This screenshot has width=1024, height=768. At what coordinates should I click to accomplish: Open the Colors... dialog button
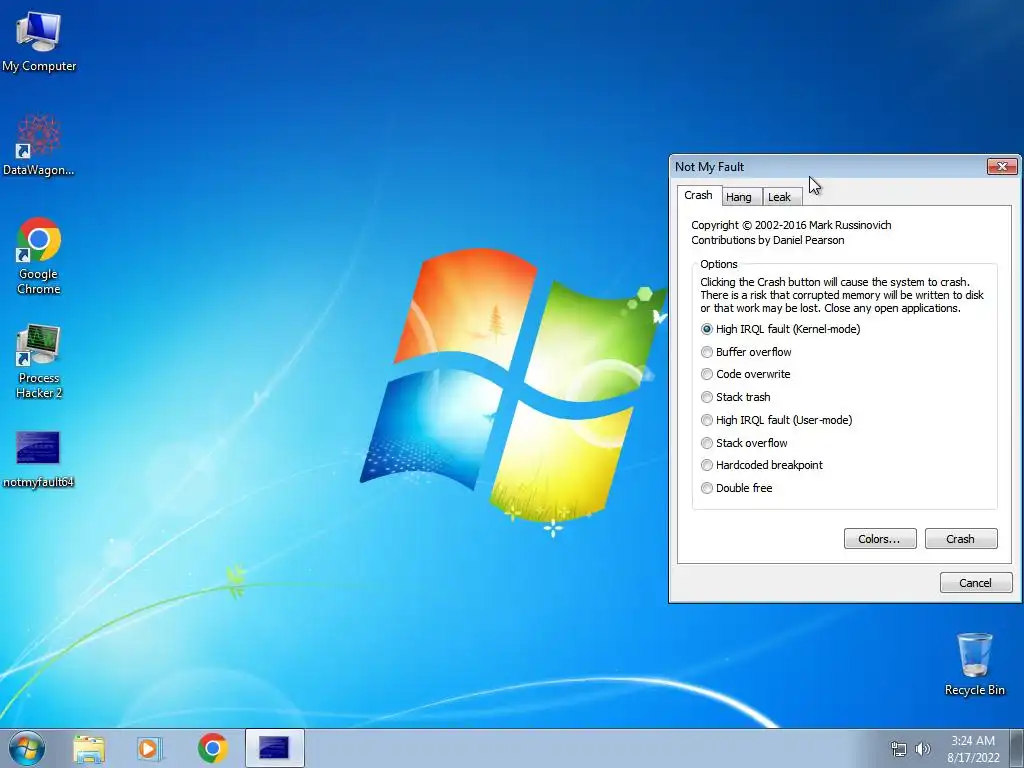click(880, 539)
